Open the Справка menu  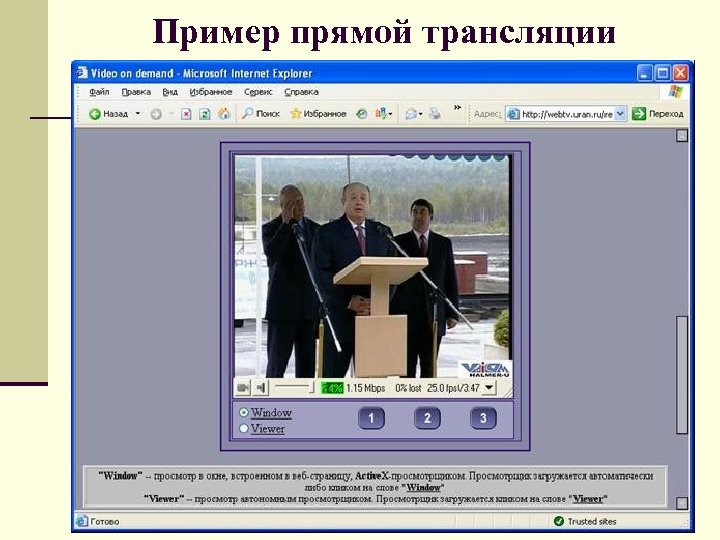pos(301,92)
